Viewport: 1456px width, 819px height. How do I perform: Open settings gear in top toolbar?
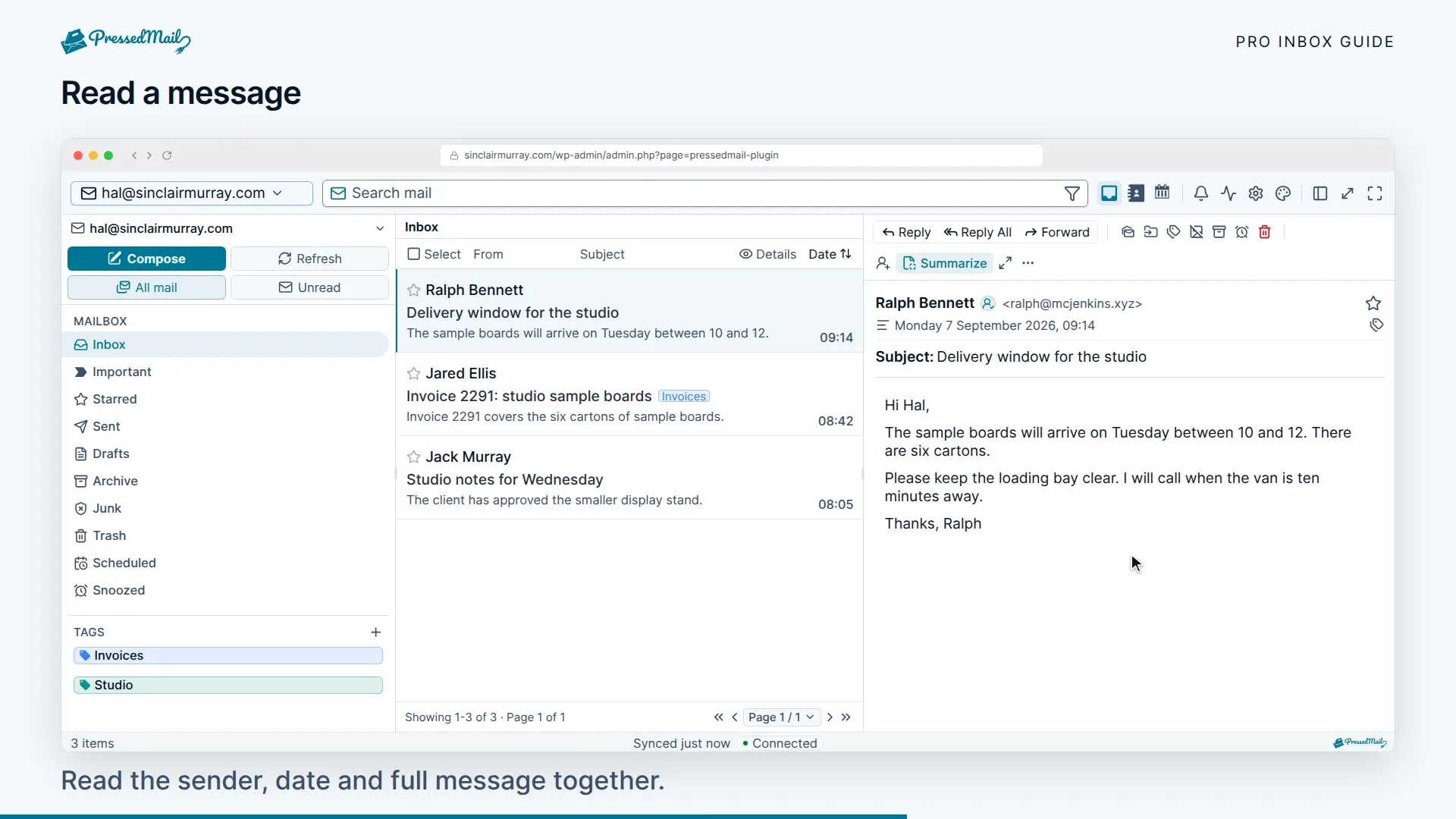(x=1256, y=193)
